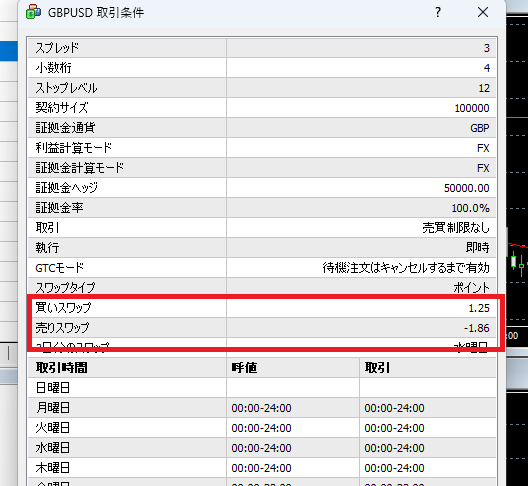Click the margin rate value 100.0%
This screenshot has height=486, width=528.
click(x=470, y=208)
